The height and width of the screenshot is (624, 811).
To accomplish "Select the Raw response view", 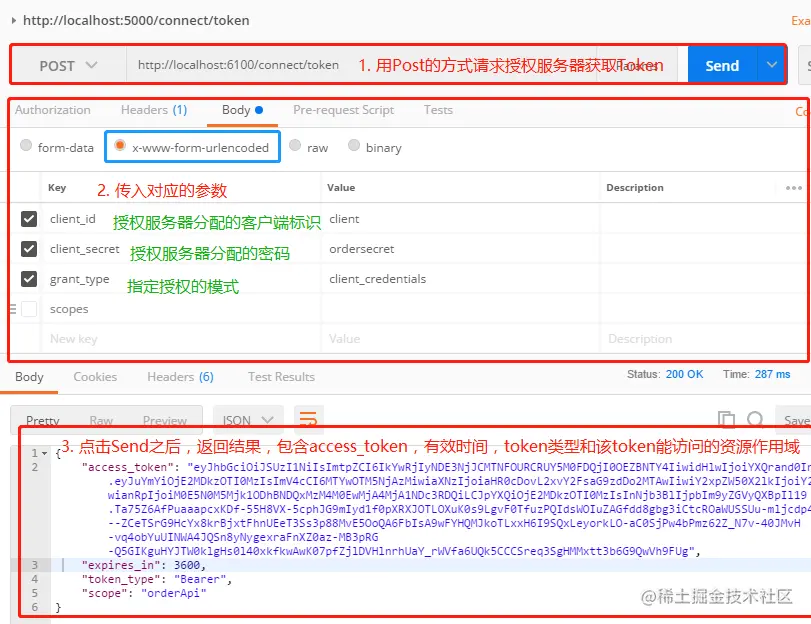I will pos(101,421).
